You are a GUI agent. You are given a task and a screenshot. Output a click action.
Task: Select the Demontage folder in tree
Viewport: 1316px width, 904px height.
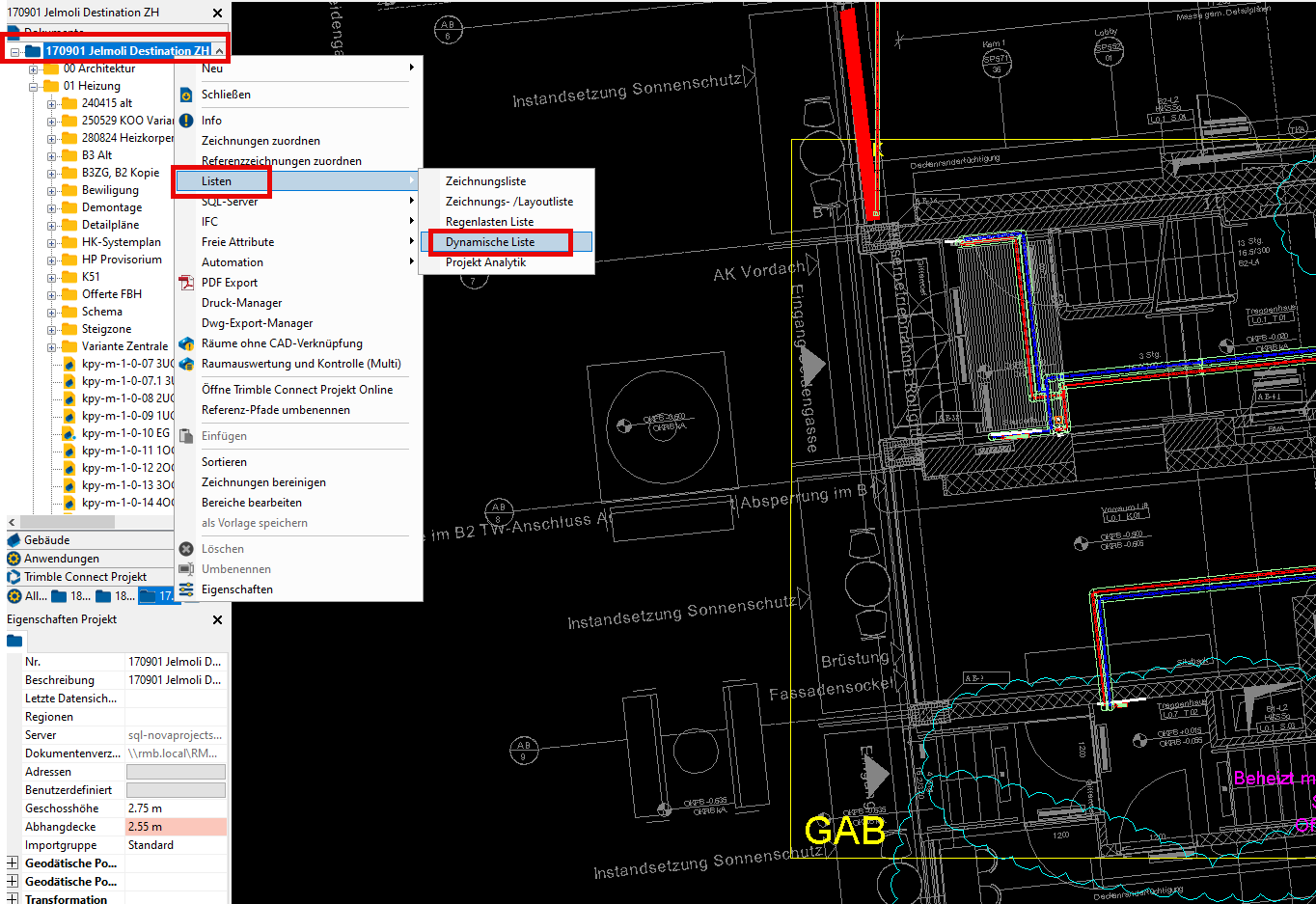(x=111, y=207)
